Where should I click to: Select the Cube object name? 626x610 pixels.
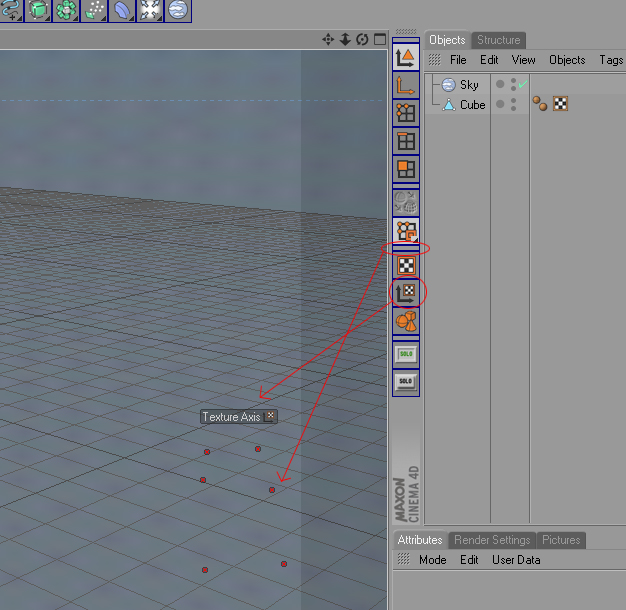click(473, 105)
